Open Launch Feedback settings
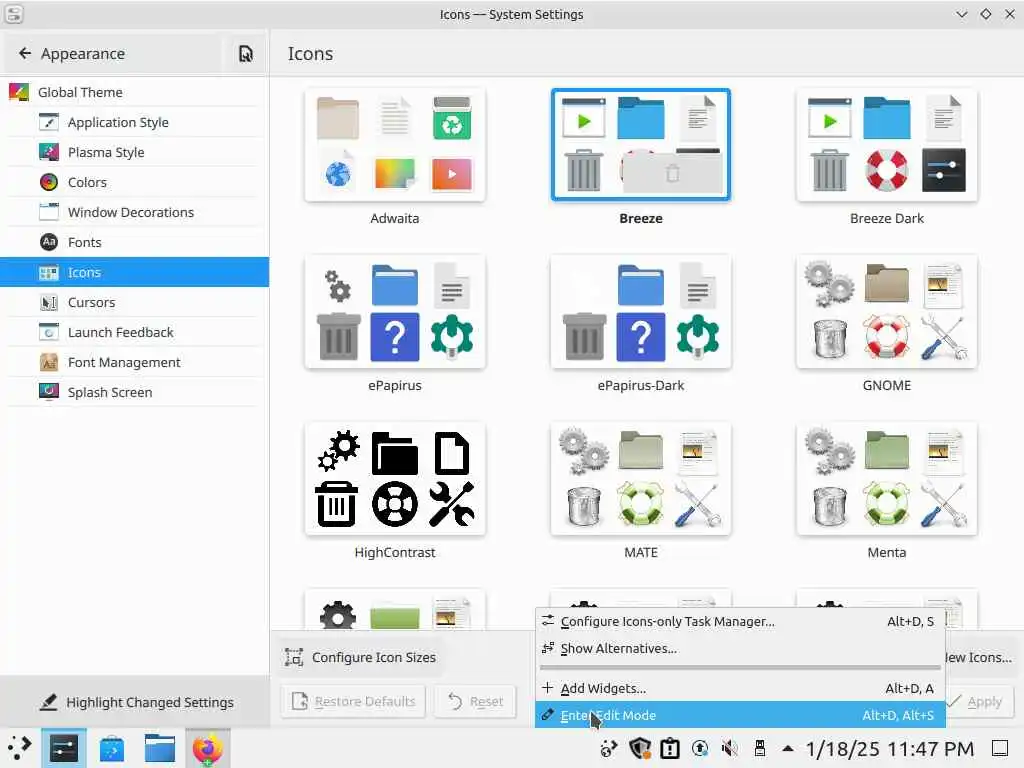Image resolution: width=1024 pixels, height=768 pixels. (134, 332)
